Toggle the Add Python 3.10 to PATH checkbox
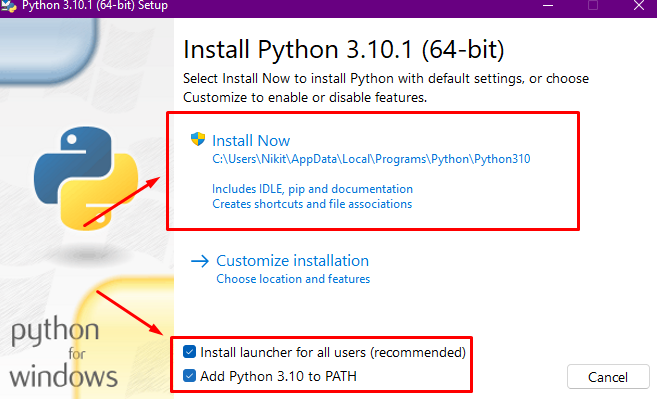The image size is (657, 399). tap(189, 376)
